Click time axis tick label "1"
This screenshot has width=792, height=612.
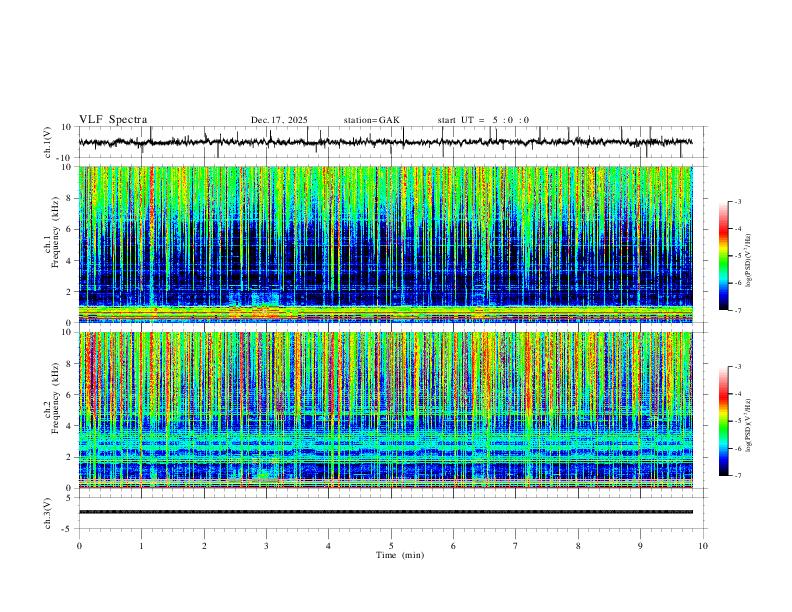coord(141,546)
